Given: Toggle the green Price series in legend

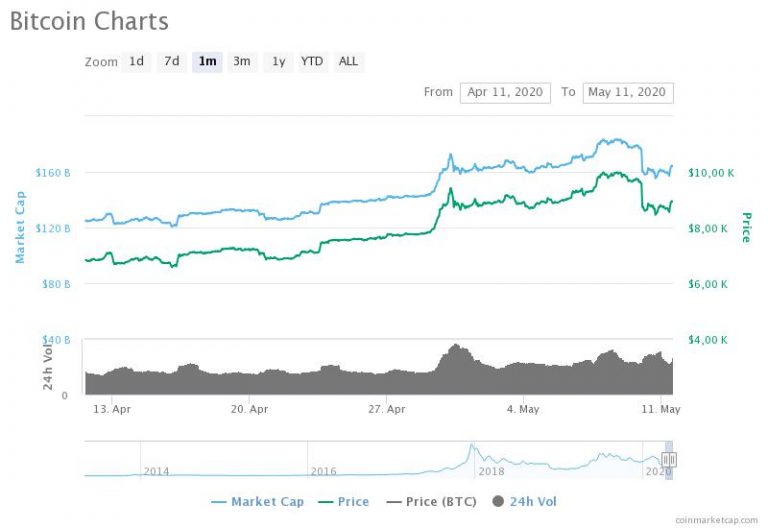Looking at the screenshot, I should tap(343, 502).
